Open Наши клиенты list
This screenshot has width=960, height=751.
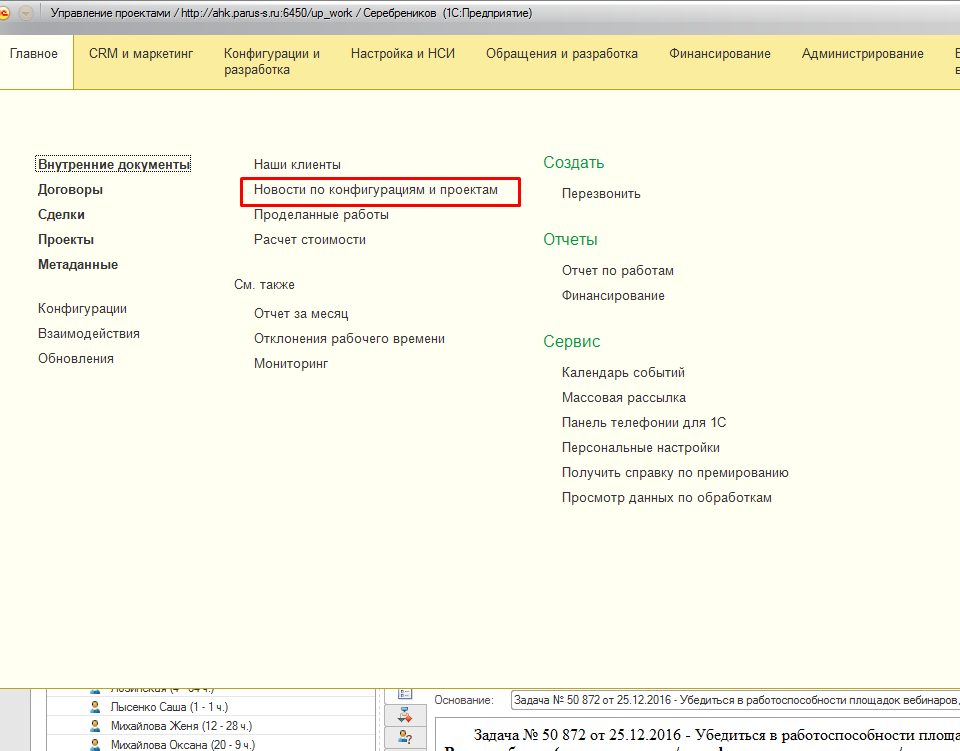pyautogui.click(x=297, y=164)
